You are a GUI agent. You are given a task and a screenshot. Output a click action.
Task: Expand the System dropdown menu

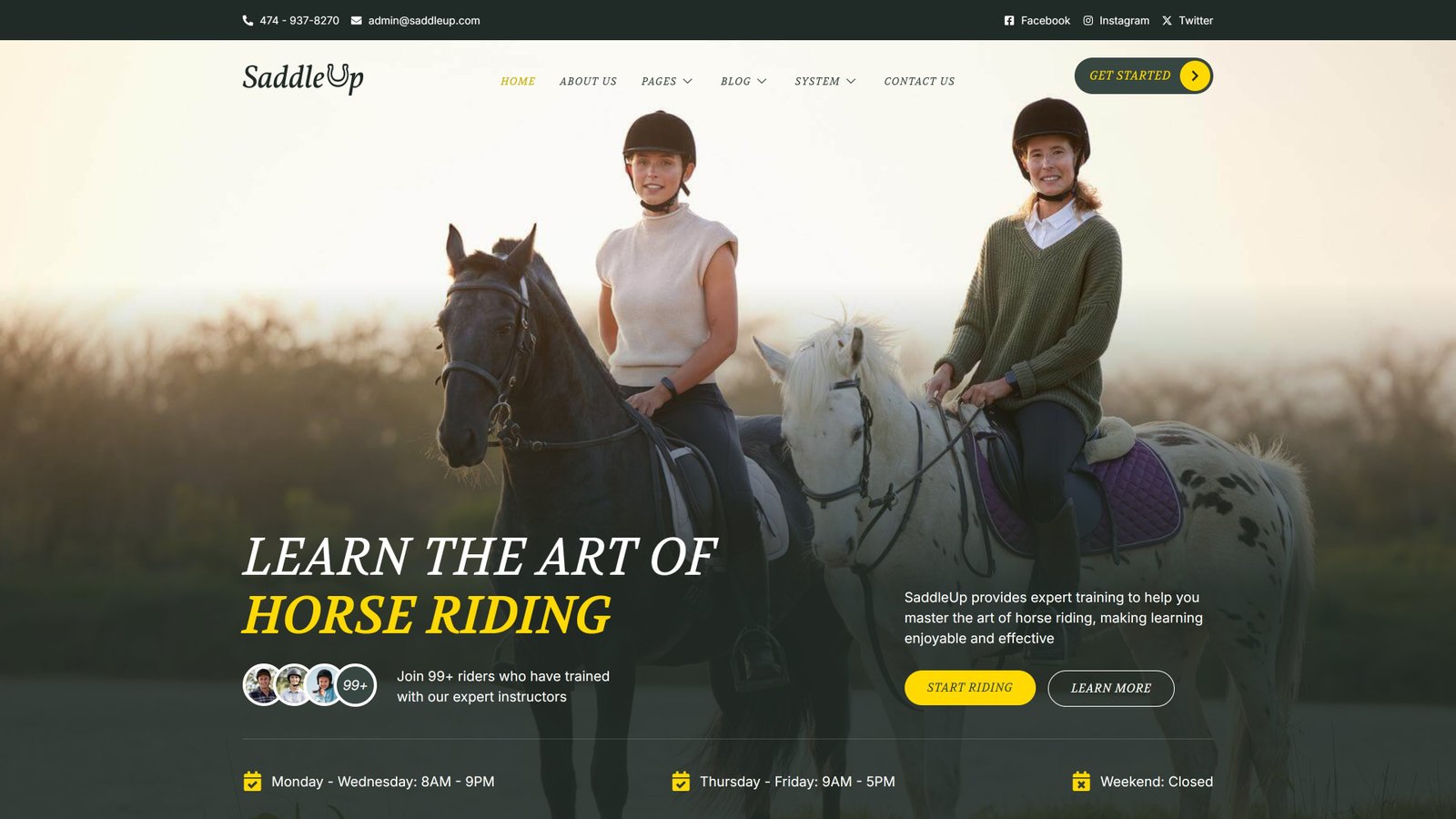(825, 81)
